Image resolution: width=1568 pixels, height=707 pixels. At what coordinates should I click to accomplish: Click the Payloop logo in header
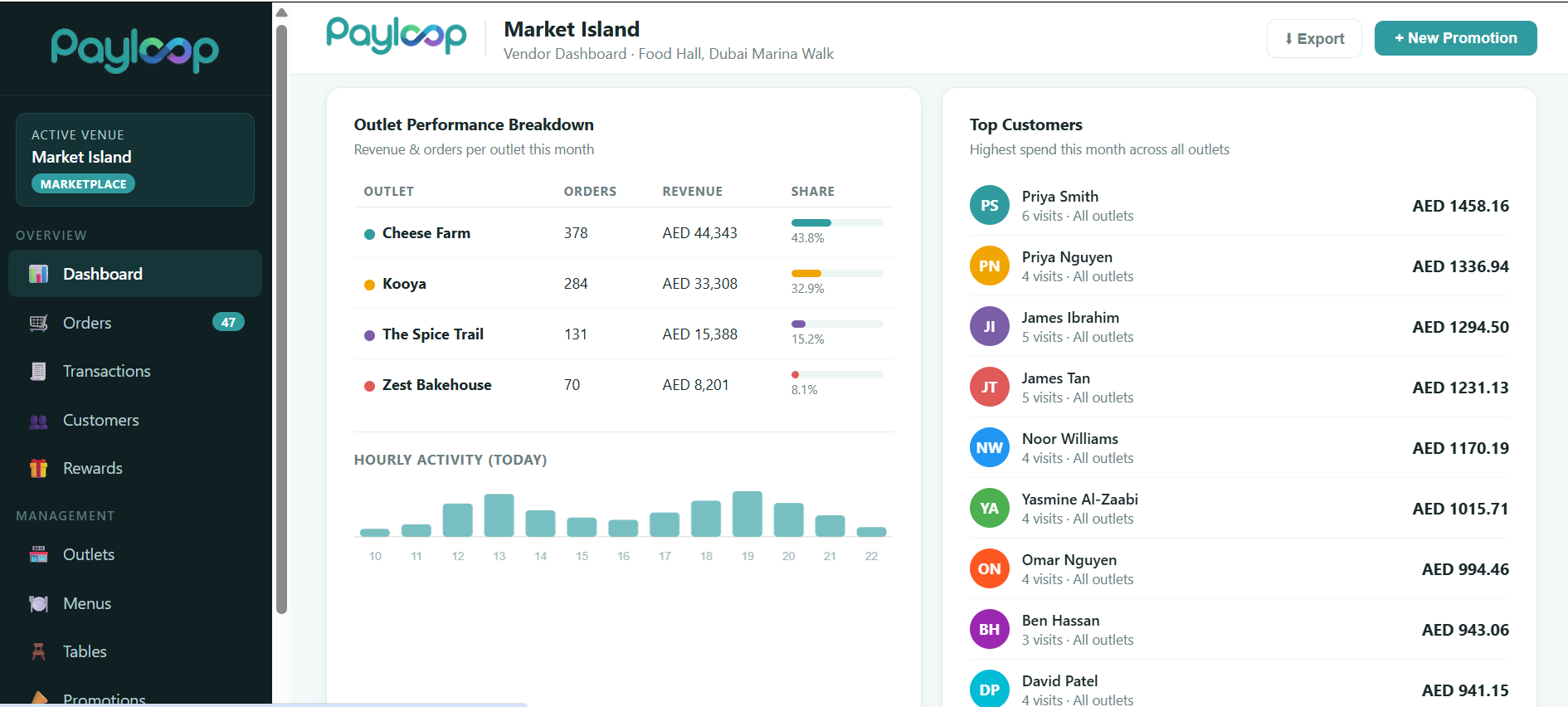(397, 36)
